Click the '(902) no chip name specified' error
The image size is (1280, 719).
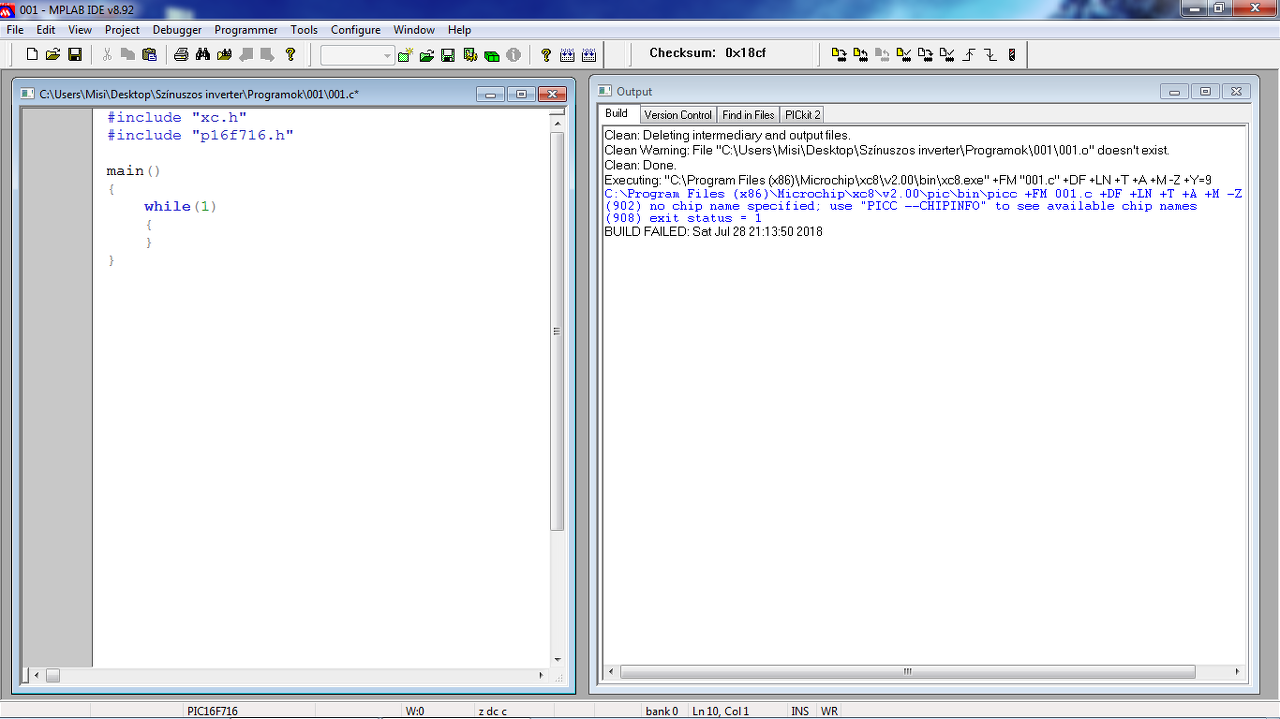pyautogui.click(x=900, y=206)
